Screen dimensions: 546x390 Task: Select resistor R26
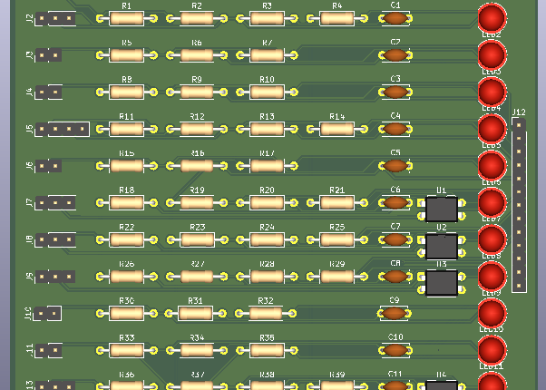(127, 277)
